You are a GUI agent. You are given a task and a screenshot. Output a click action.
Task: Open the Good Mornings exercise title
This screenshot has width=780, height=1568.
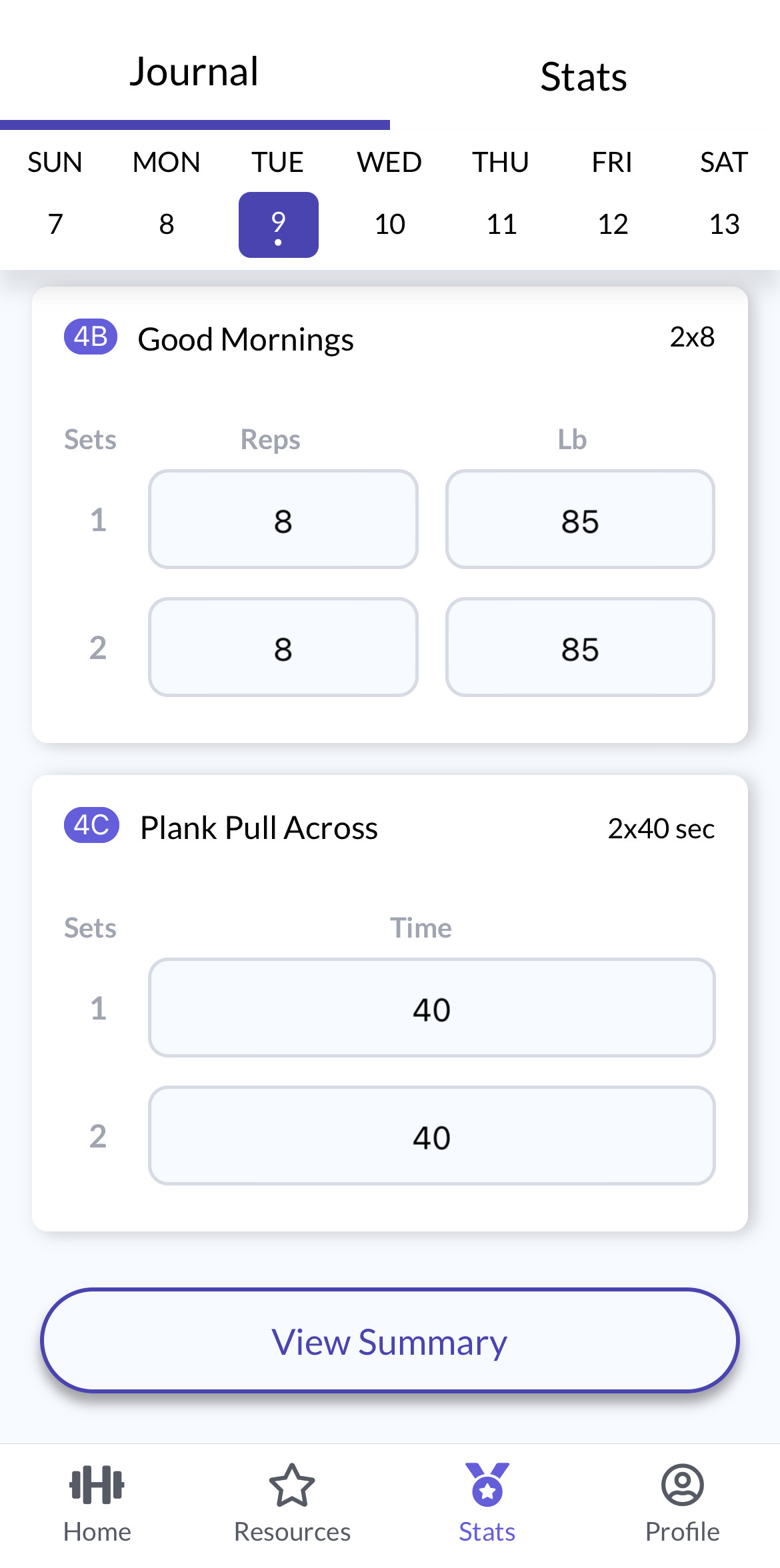pyautogui.click(x=246, y=340)
